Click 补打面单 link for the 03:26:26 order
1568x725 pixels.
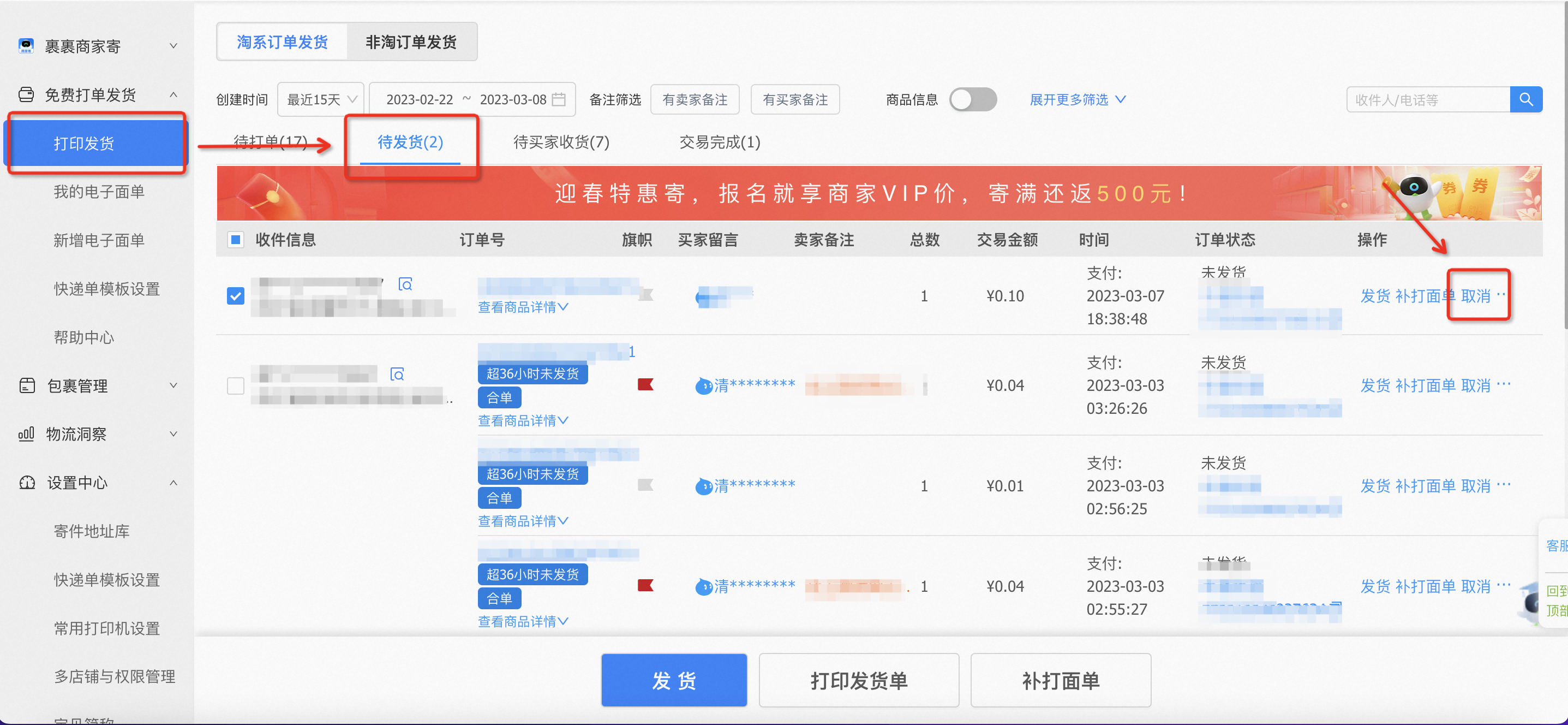click(x=1425, y=385)
